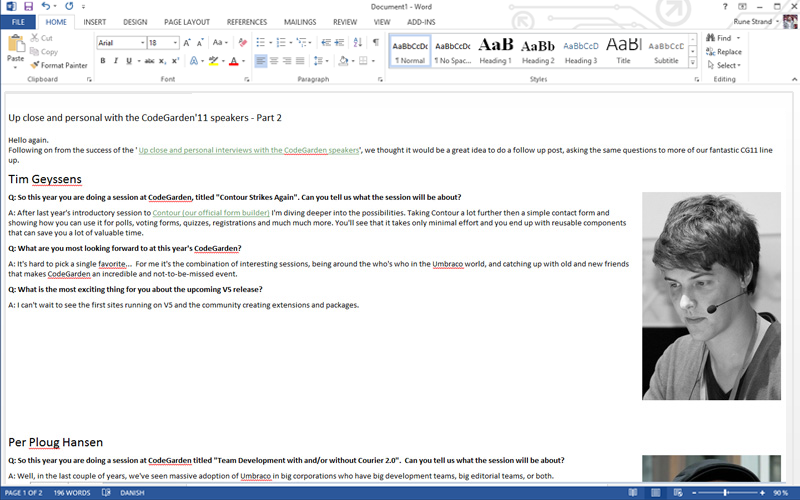
Task: Collapse the ribbon with the chevron
Action: point(794,79)
